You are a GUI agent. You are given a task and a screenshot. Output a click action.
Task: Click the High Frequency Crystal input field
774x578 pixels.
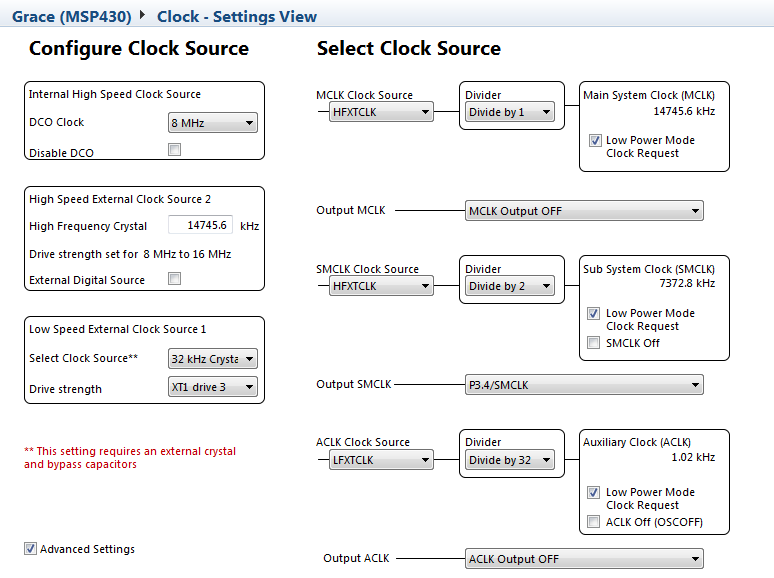(x=200, y=226)
